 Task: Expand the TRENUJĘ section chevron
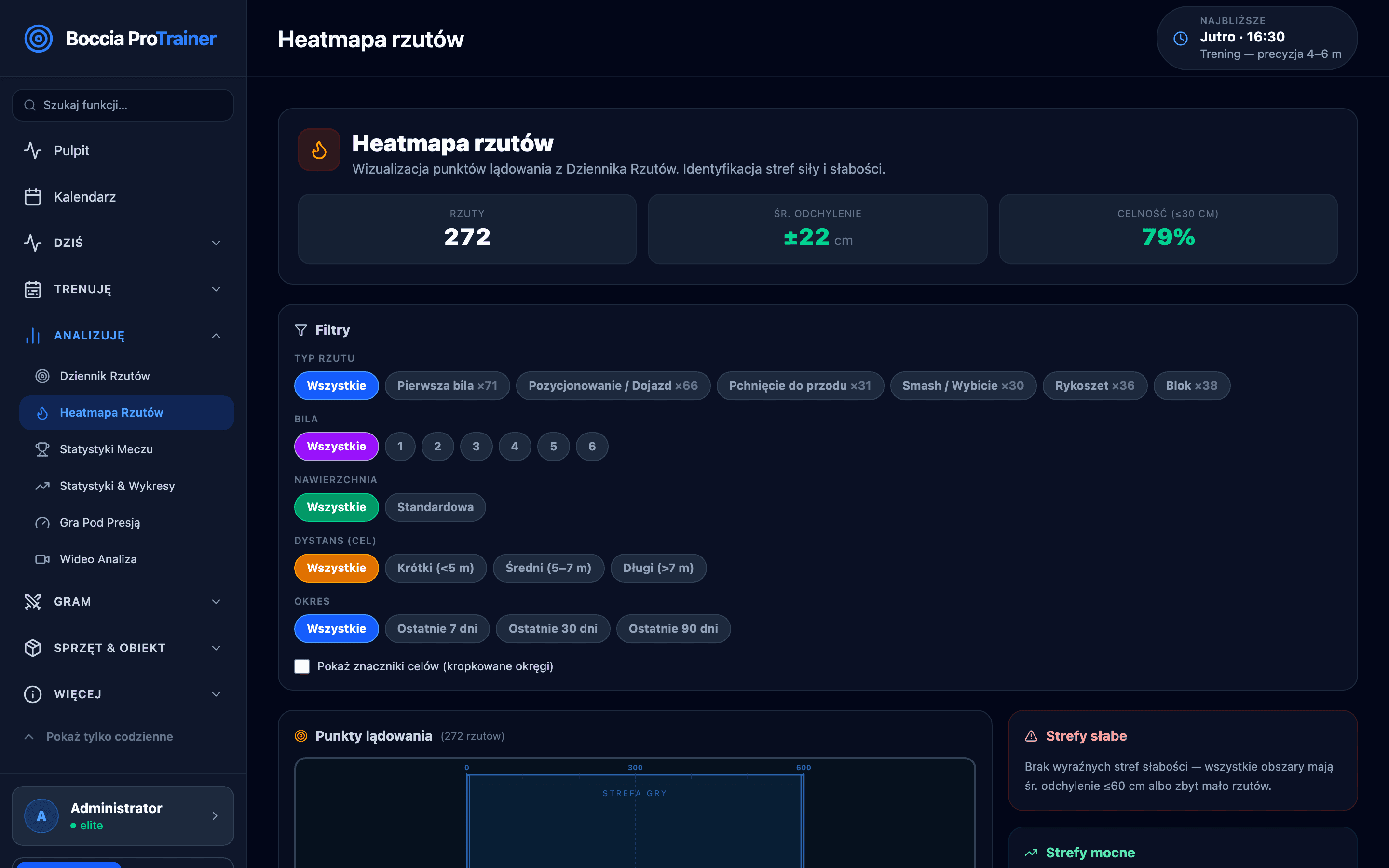tap(216, 289)
